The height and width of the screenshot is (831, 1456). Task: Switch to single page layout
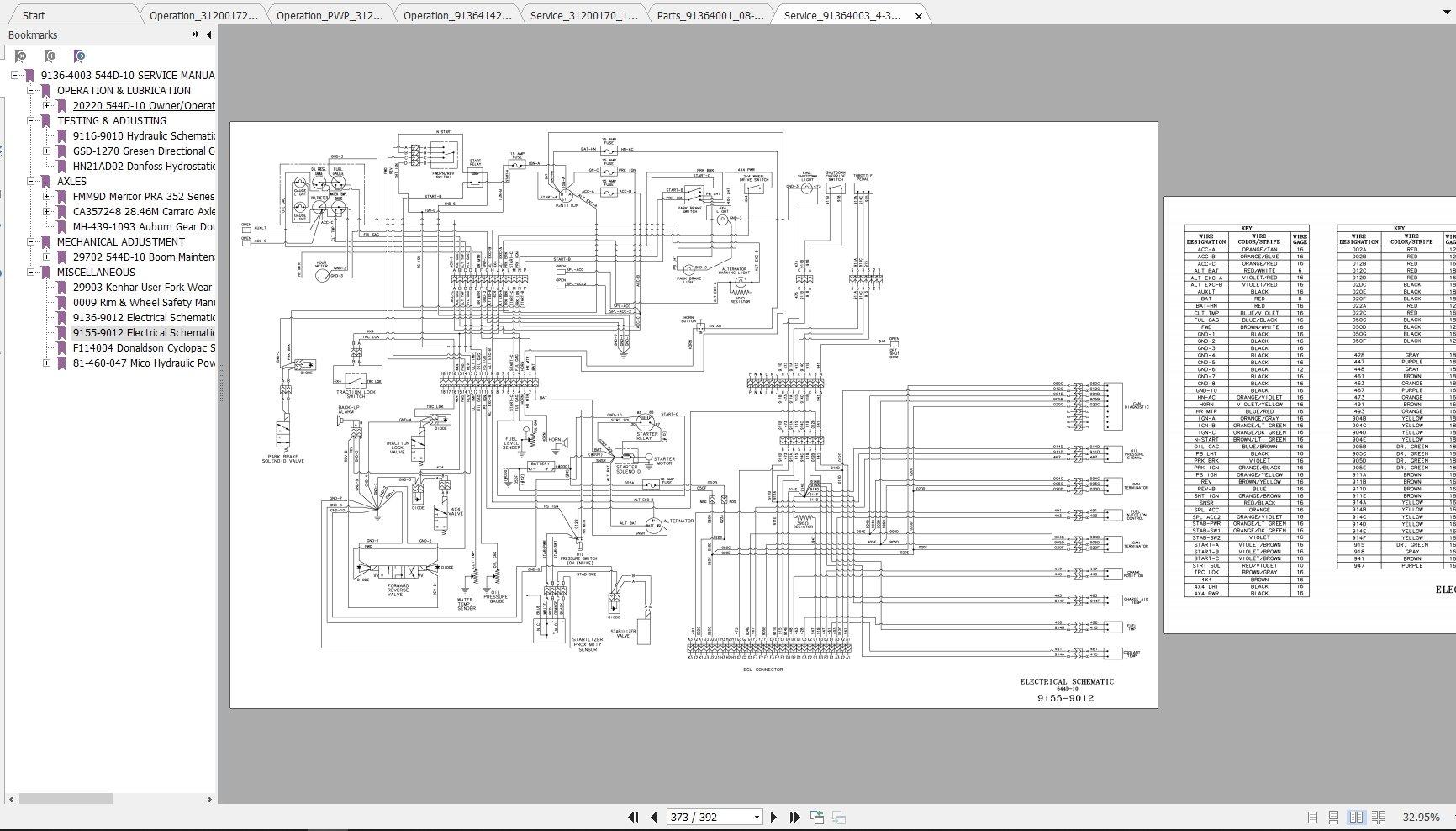[1312, 817]
